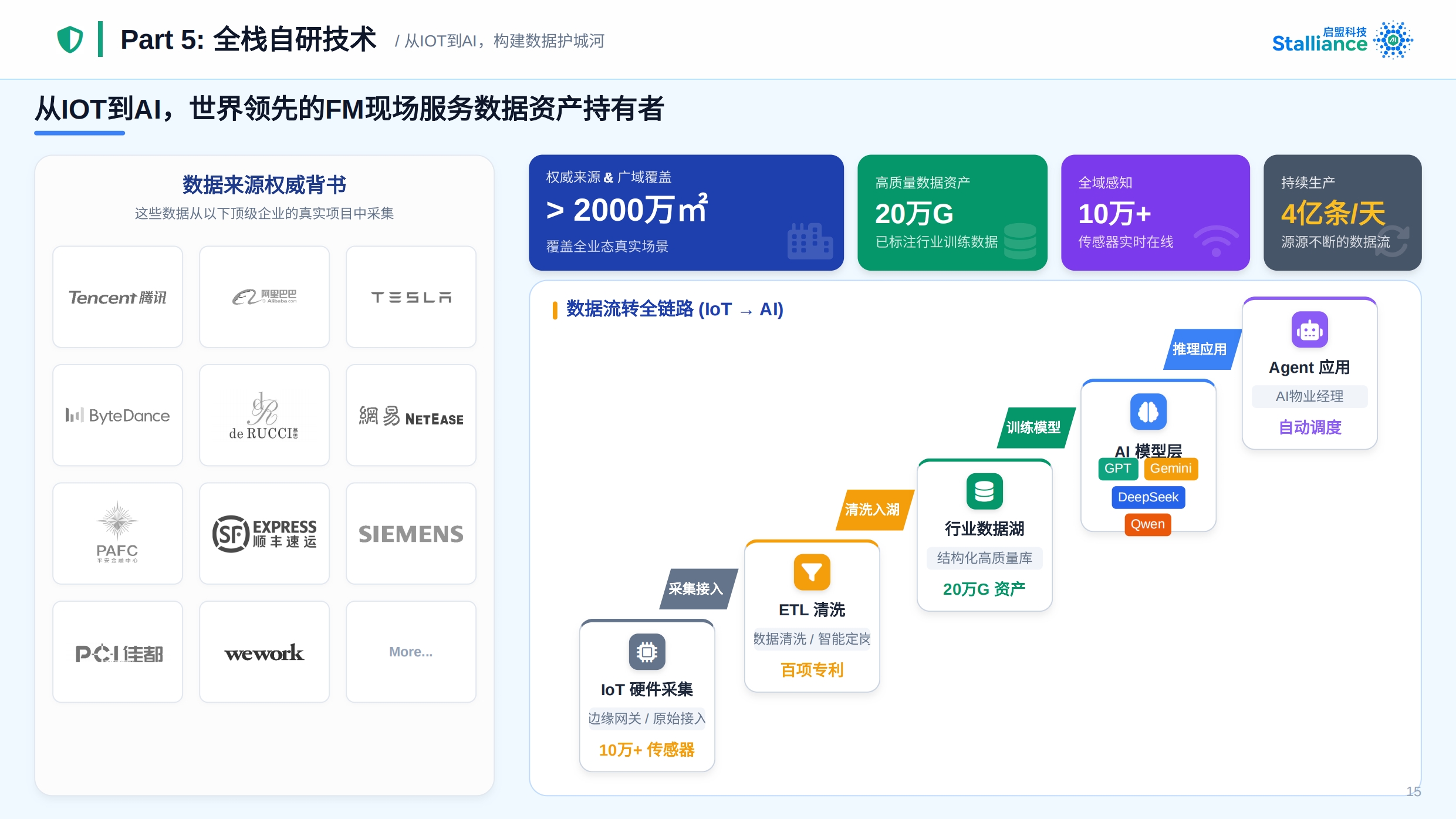The image size is (1456, 819).
Task: Click the purple robot Agent 应用 icon
Action: (1309, 330)
